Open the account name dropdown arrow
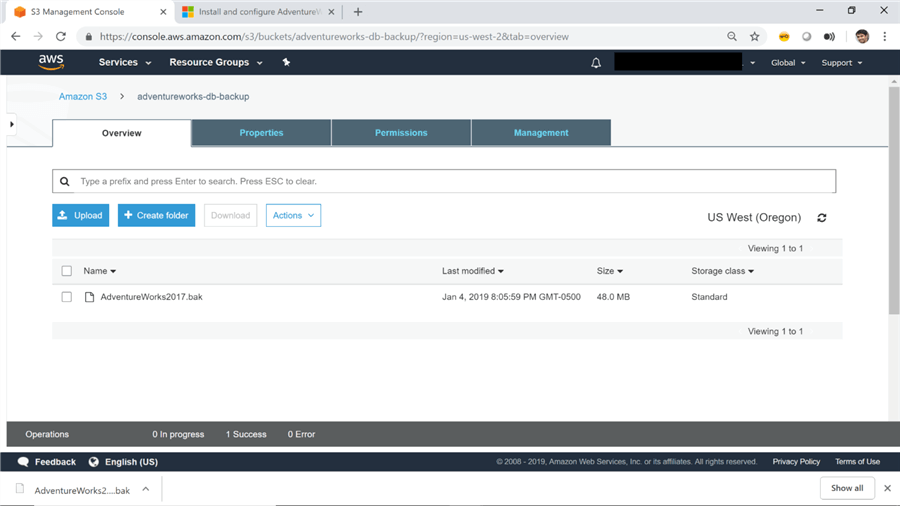 point(752,63)
